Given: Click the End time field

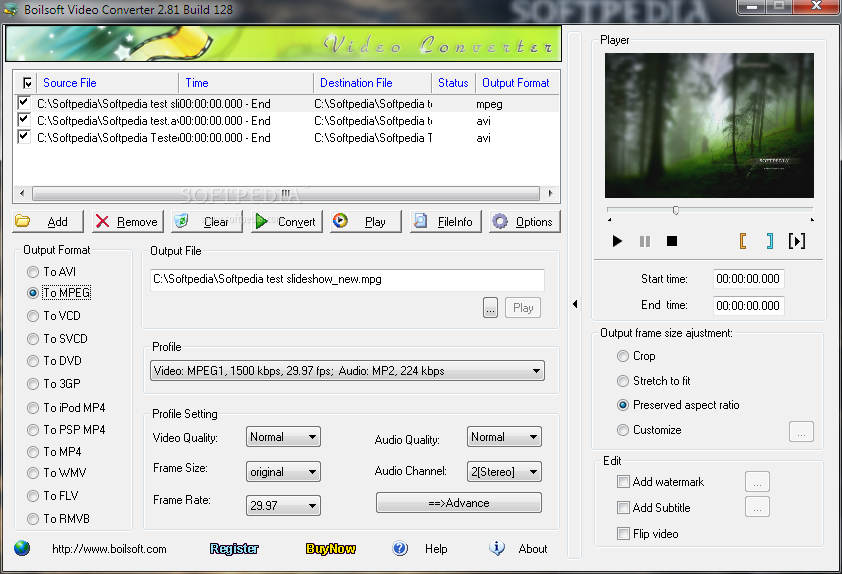Looking at the screenshot, I should coord(748,306).
